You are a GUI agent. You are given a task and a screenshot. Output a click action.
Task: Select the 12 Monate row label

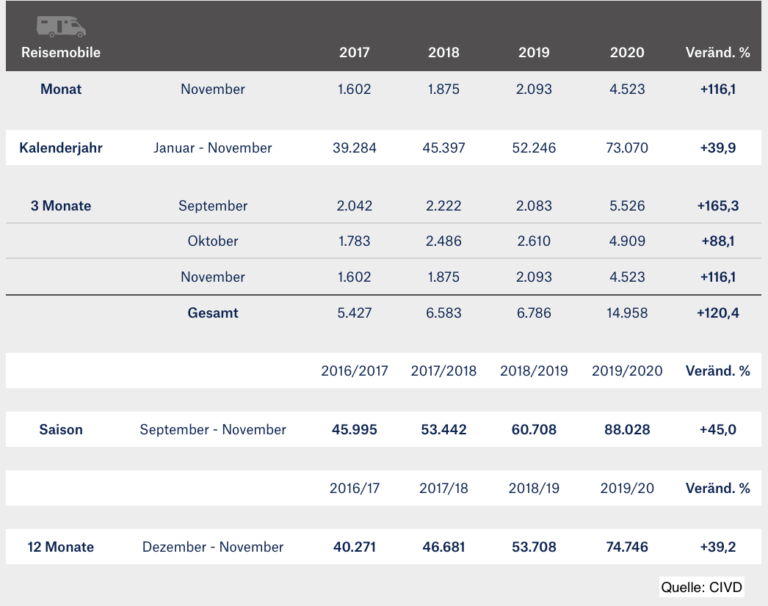(61, 547)
